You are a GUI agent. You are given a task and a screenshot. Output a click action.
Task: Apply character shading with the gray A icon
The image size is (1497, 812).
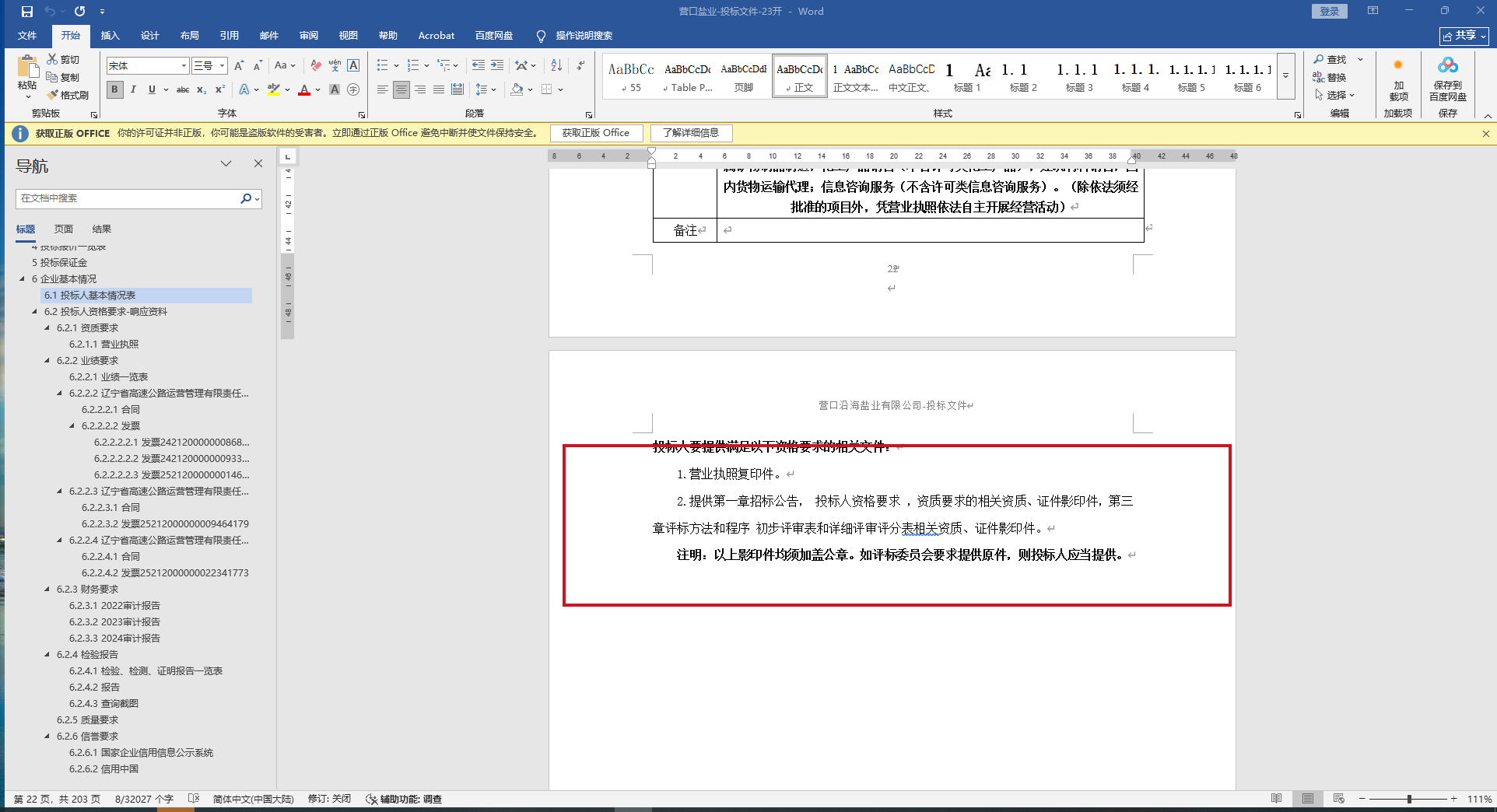[x=335, y=89]
